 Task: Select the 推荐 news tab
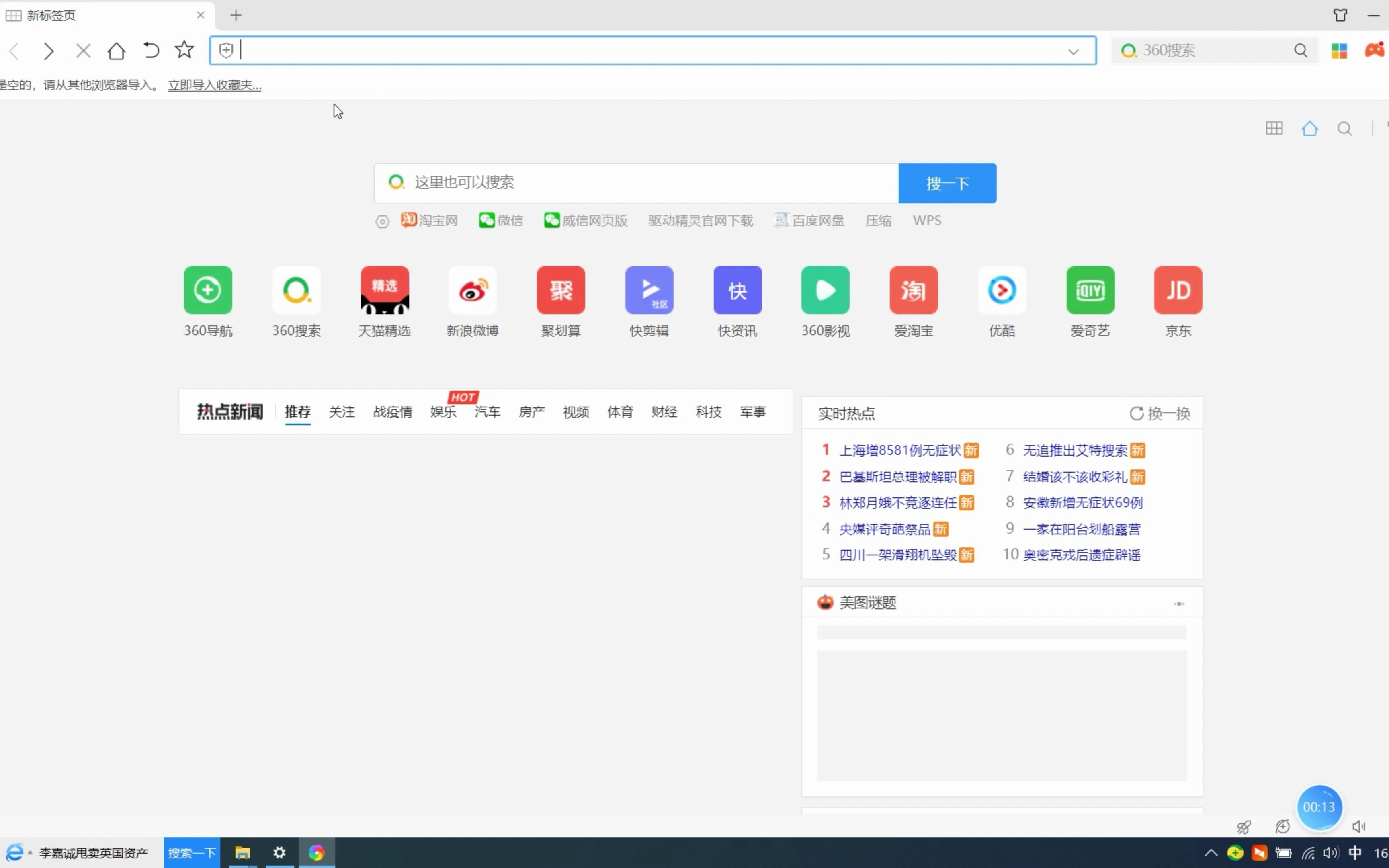[x=297, y=411]
